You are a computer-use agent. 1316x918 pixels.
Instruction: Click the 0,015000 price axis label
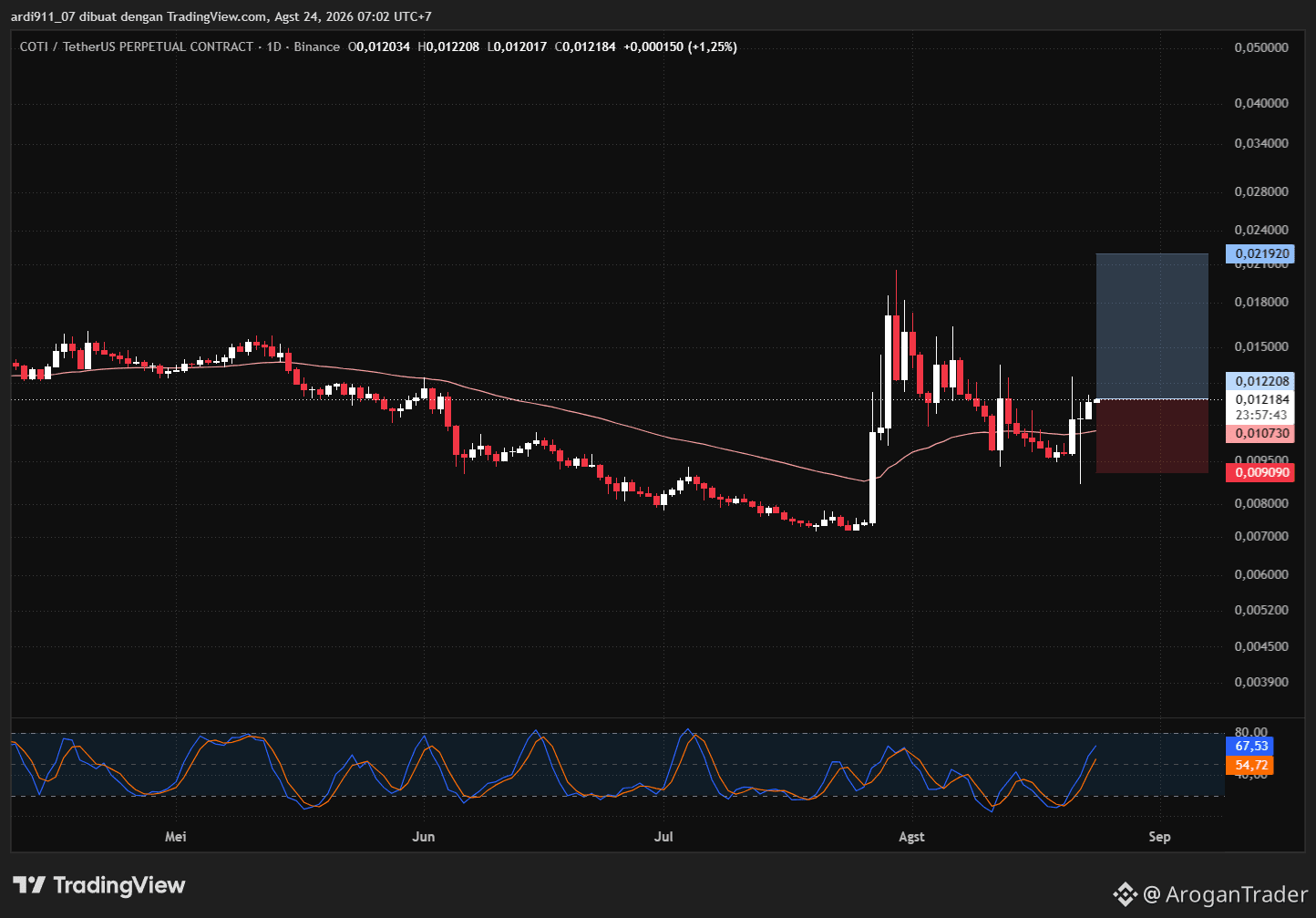click(x=1261, y=347)
